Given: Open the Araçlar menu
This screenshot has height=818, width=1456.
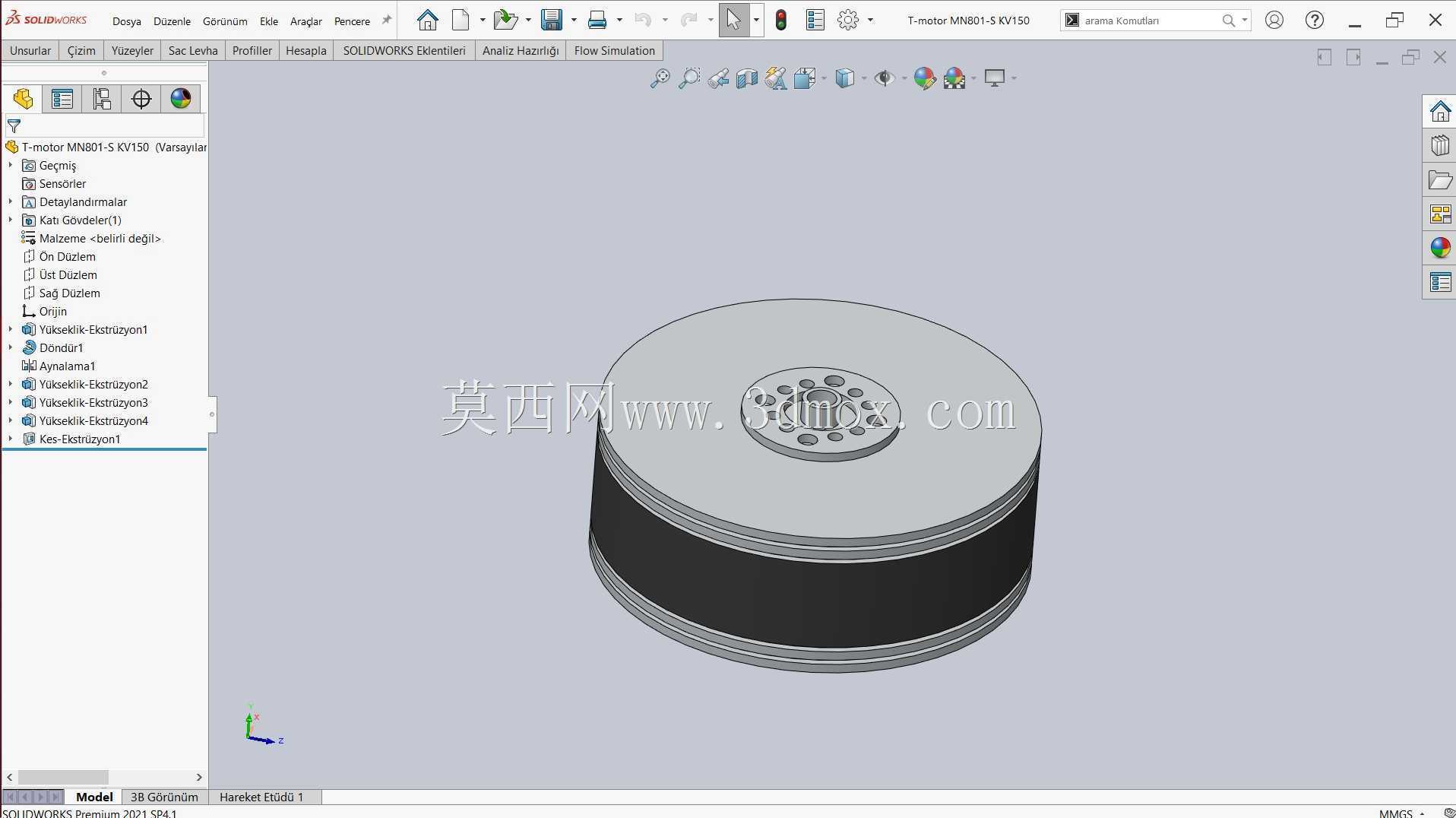Looking at the screenshot, I should coord(306,21).
